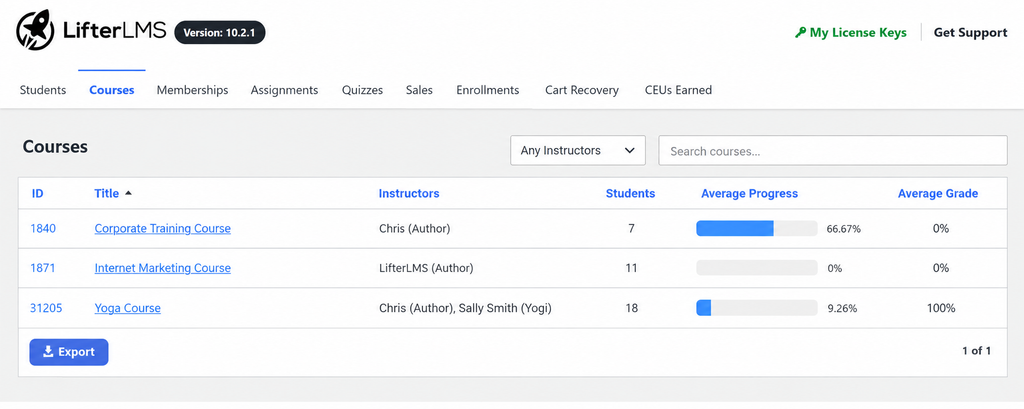This screenshot has width=1024, height=409.
Task: Click the key icon beside My License Keys
Action: tap(800, 33)
